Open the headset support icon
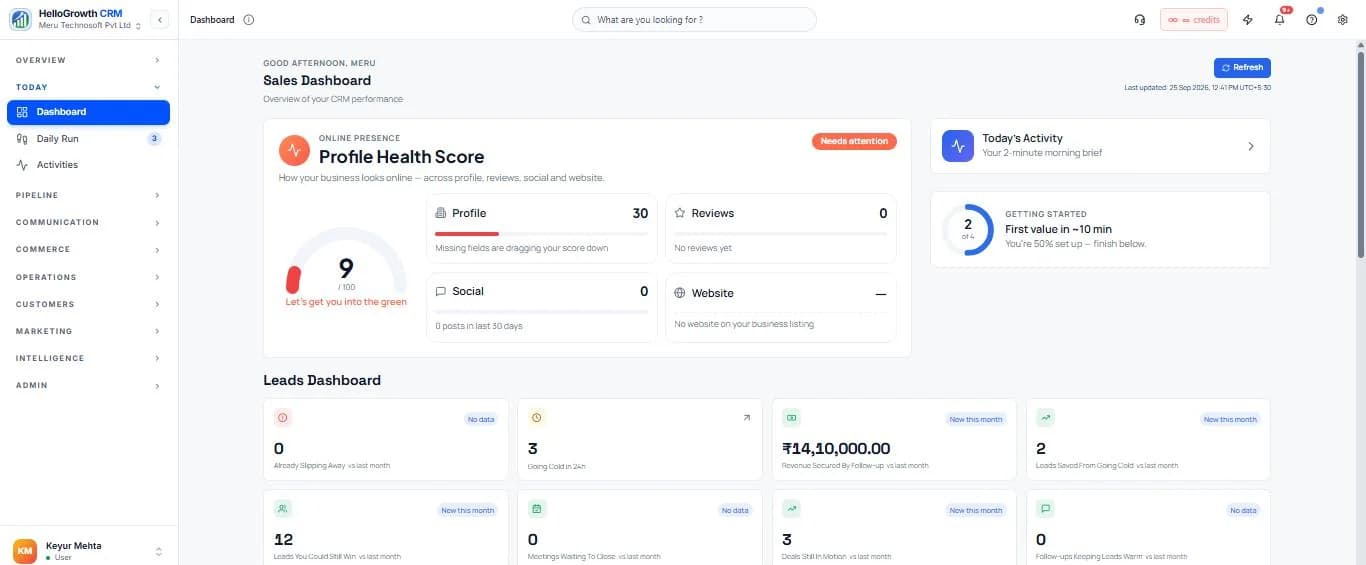 click(x=1140, y=20)
